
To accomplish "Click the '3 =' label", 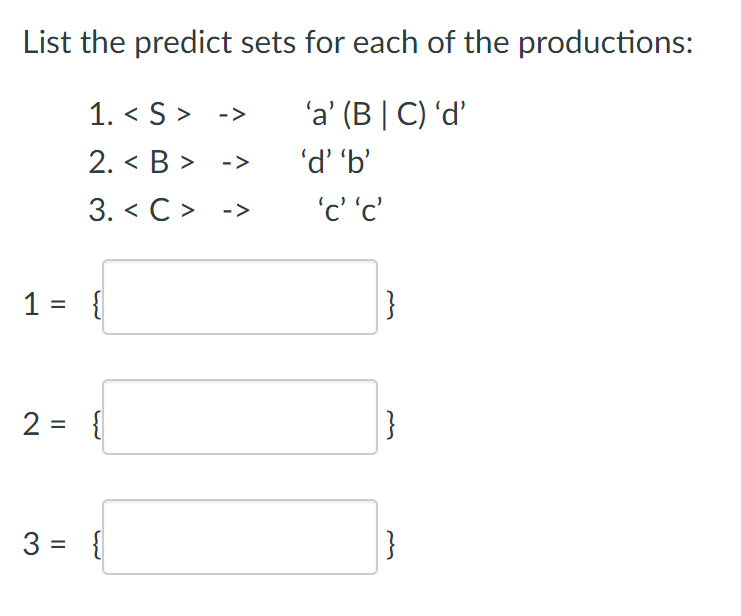I will pyautogui.click(x=44, y=544).
